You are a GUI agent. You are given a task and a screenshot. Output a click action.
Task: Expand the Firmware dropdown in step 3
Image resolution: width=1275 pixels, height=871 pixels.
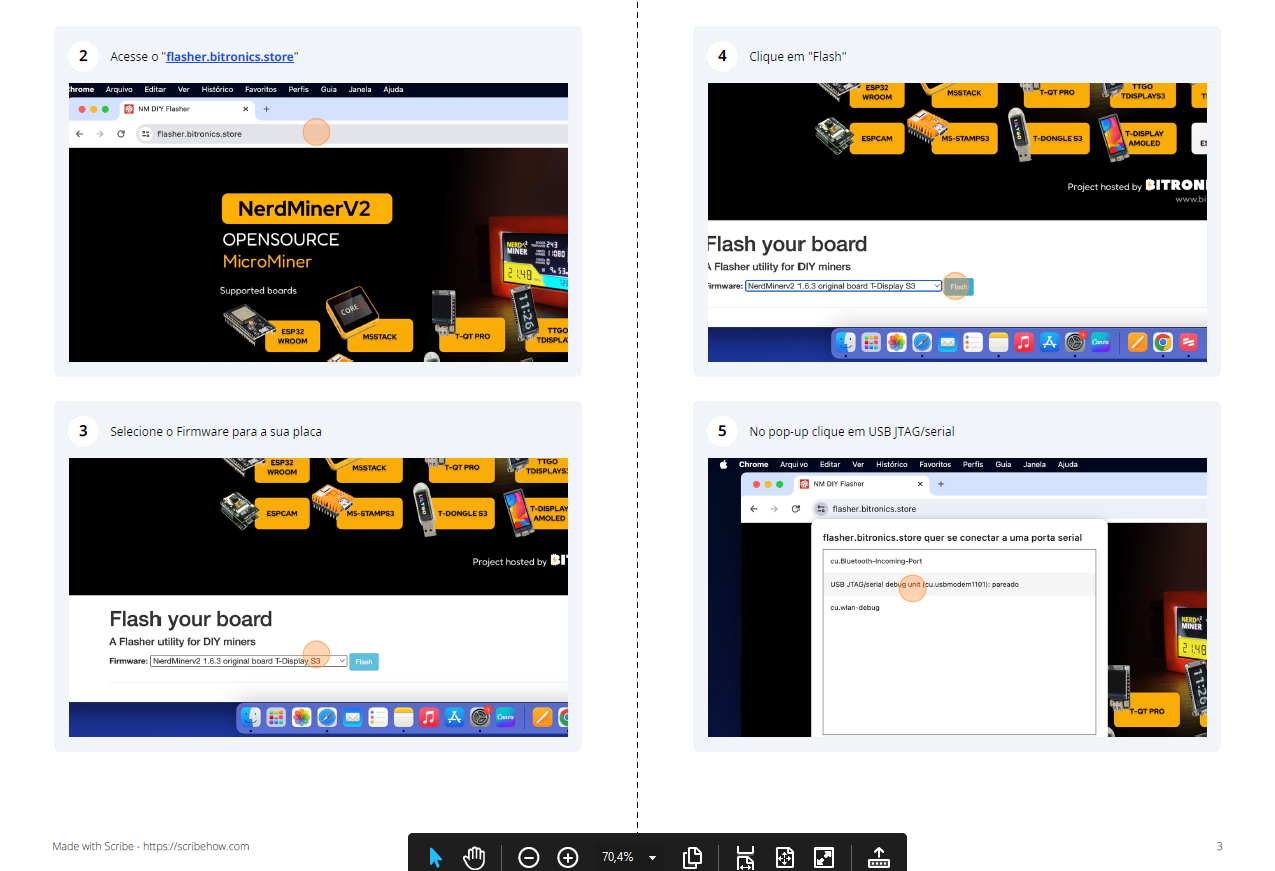248,661
